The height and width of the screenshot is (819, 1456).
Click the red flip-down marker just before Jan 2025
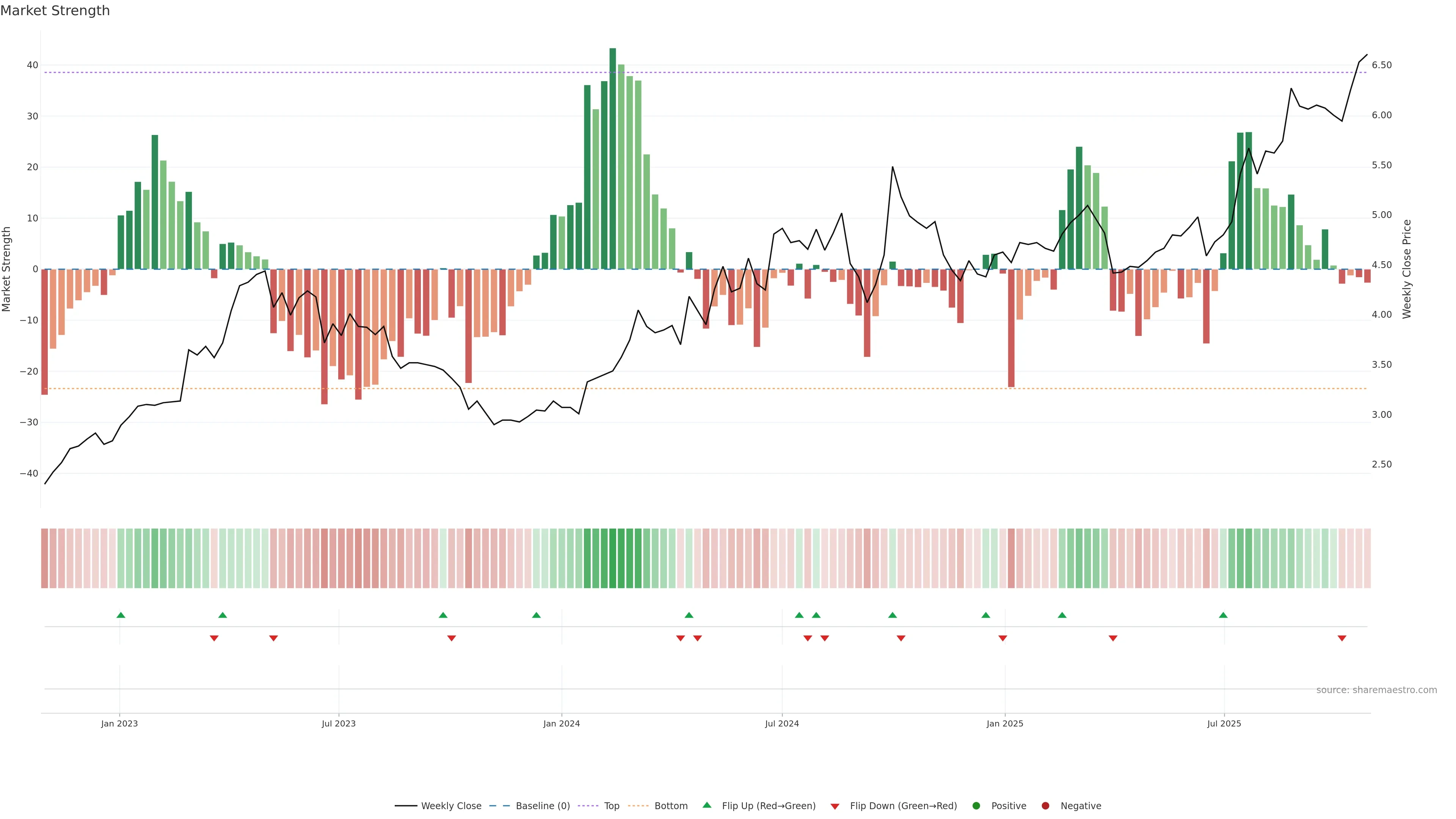(1003, 638)
